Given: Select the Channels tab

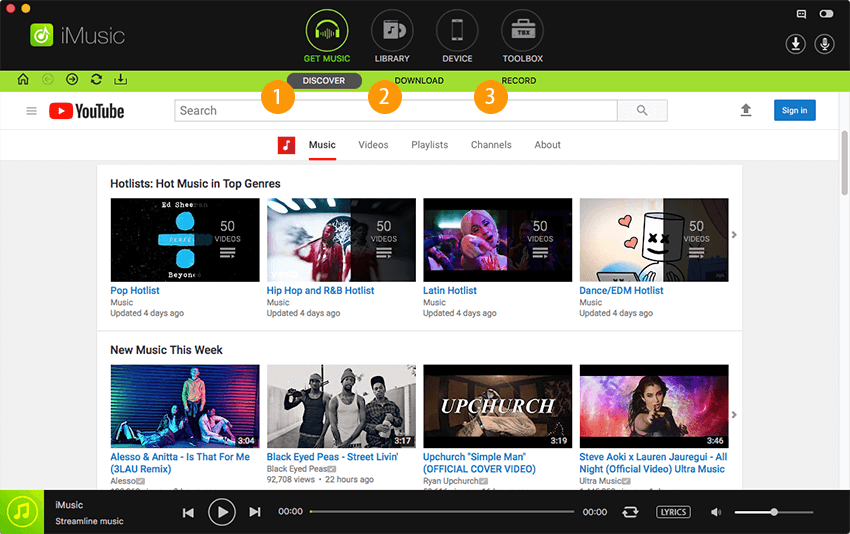Looking at the screenshot, I should pos(491,145).
